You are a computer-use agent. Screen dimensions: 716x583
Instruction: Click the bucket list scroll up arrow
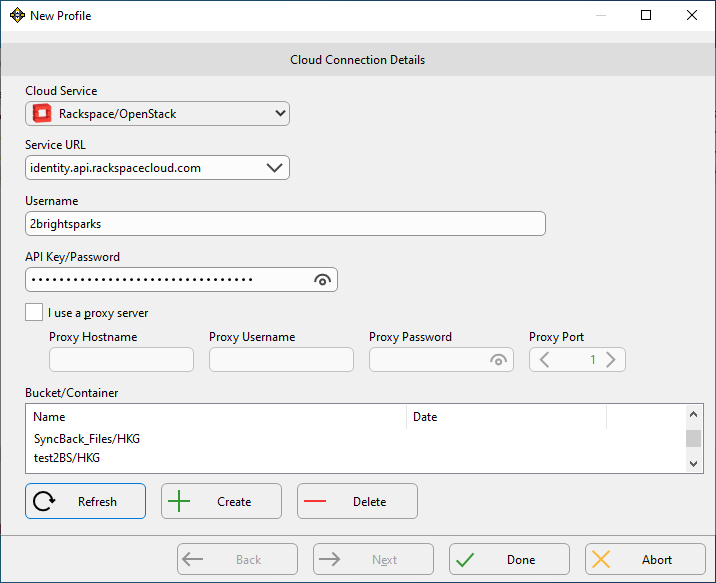(x=693, y=414)
